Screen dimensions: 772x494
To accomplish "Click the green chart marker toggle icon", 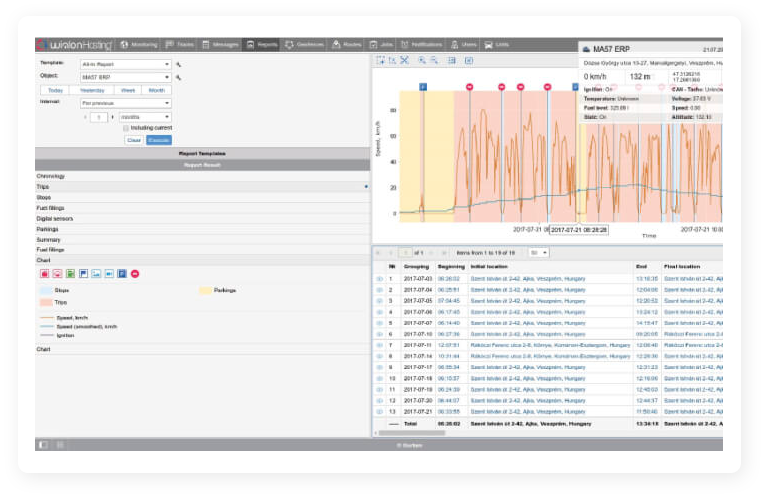I will pyautogui.click(x=70, y=274).
